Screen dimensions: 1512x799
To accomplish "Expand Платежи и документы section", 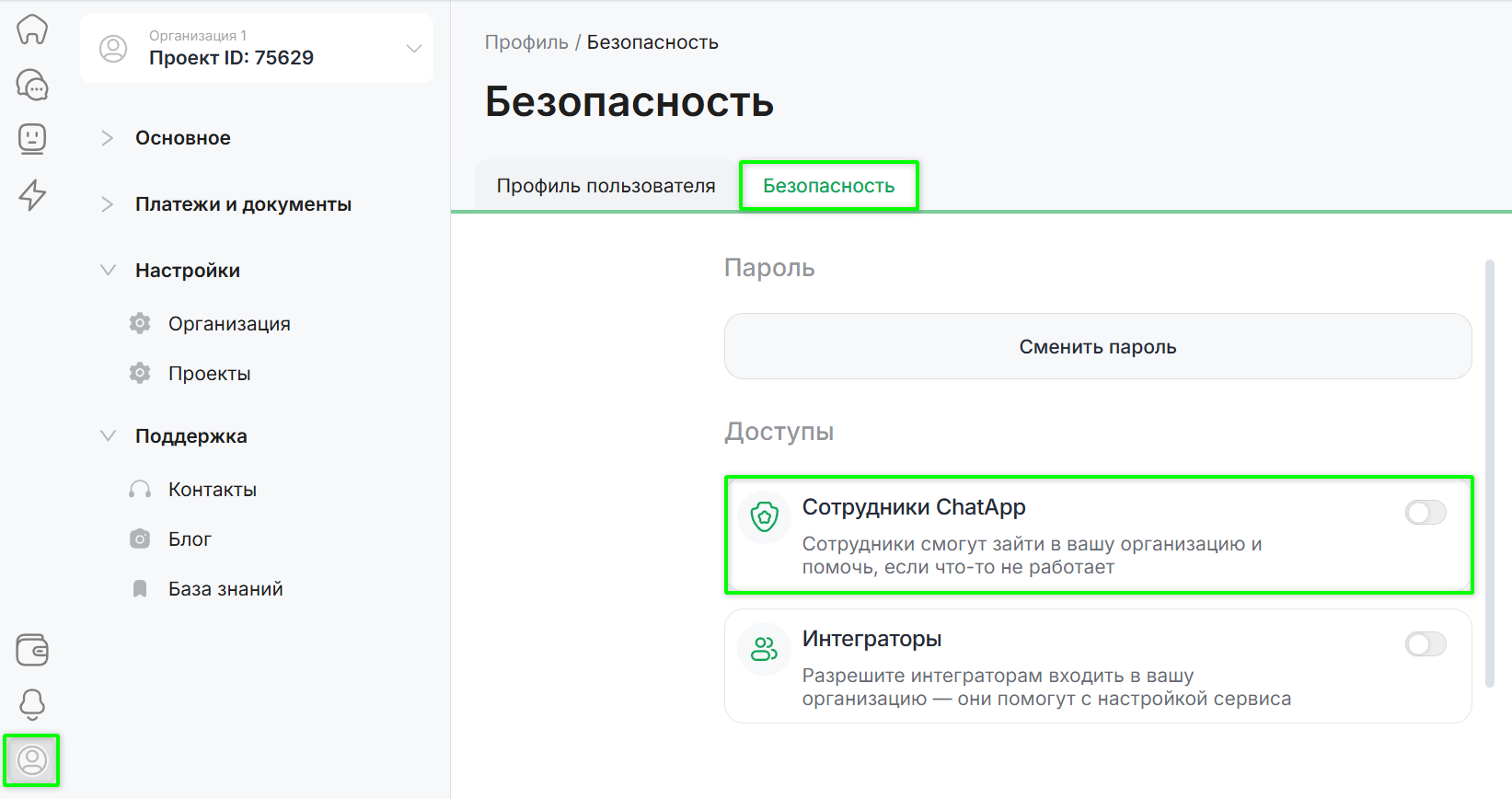I will click(242, 204).
